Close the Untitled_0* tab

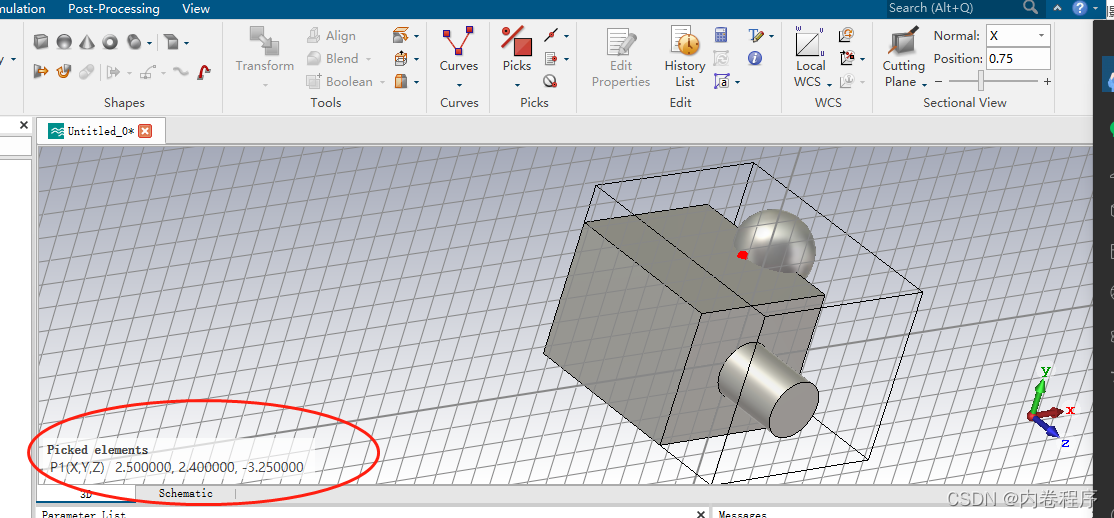pyautogui.click(x=145, y=131)
